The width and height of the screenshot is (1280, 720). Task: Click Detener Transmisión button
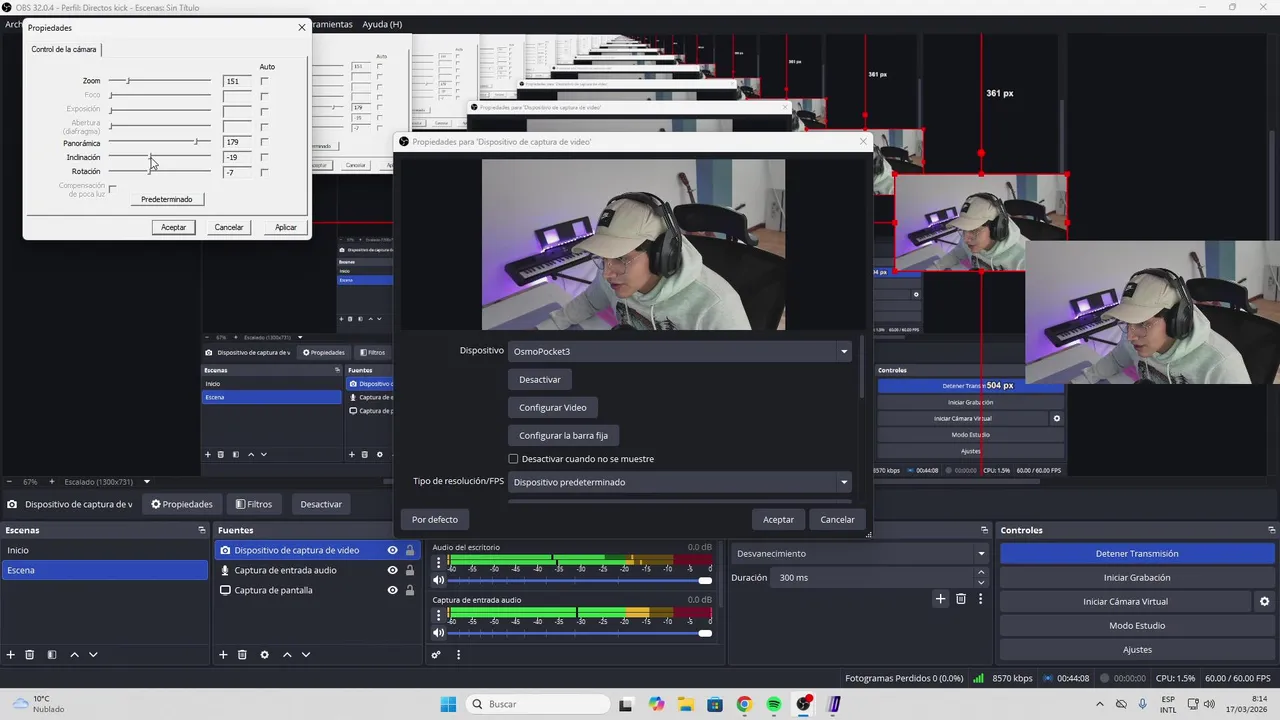(x=1137, y=553)
